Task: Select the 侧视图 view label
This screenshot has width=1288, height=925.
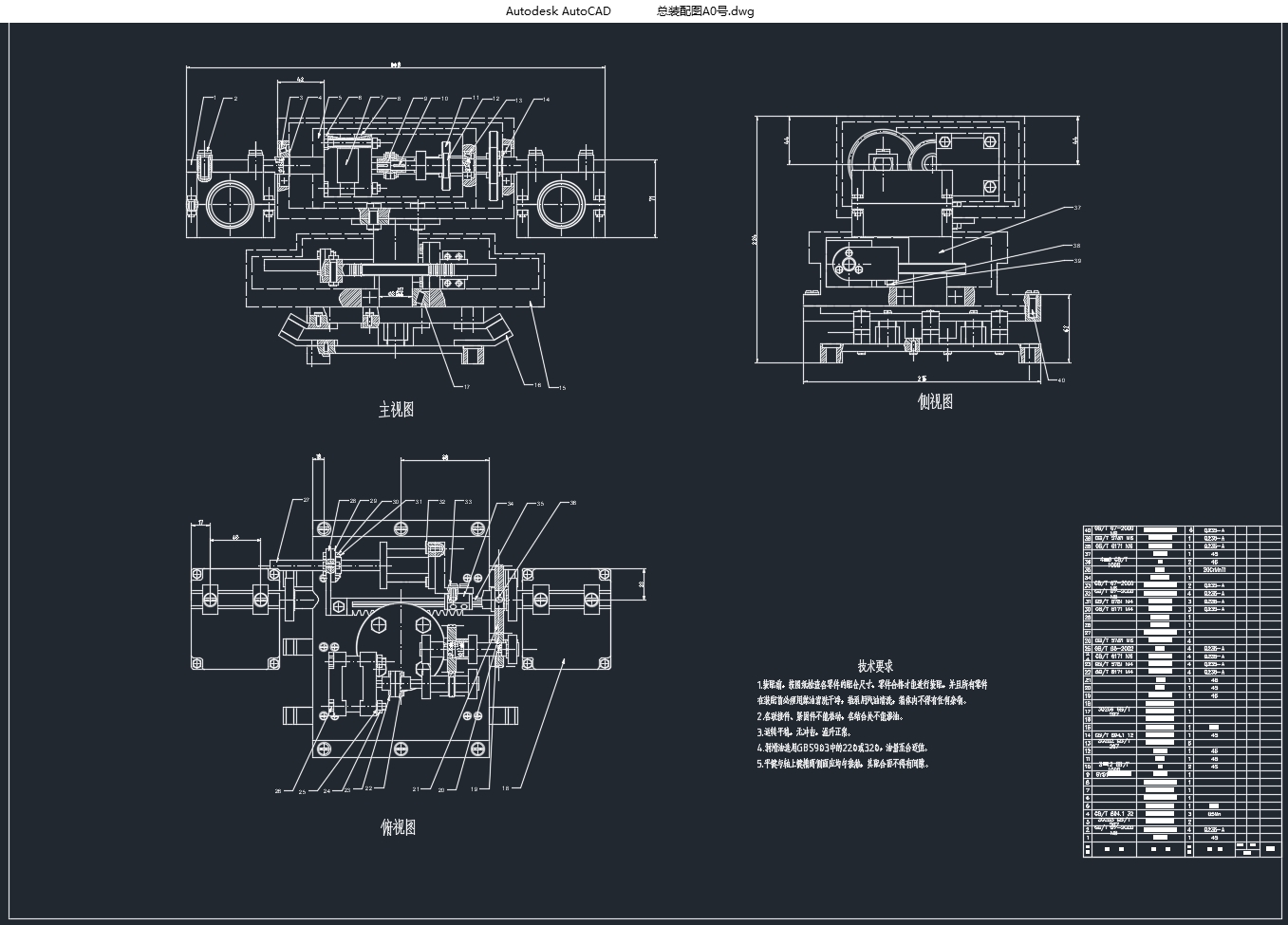Action: coord(935,401)
